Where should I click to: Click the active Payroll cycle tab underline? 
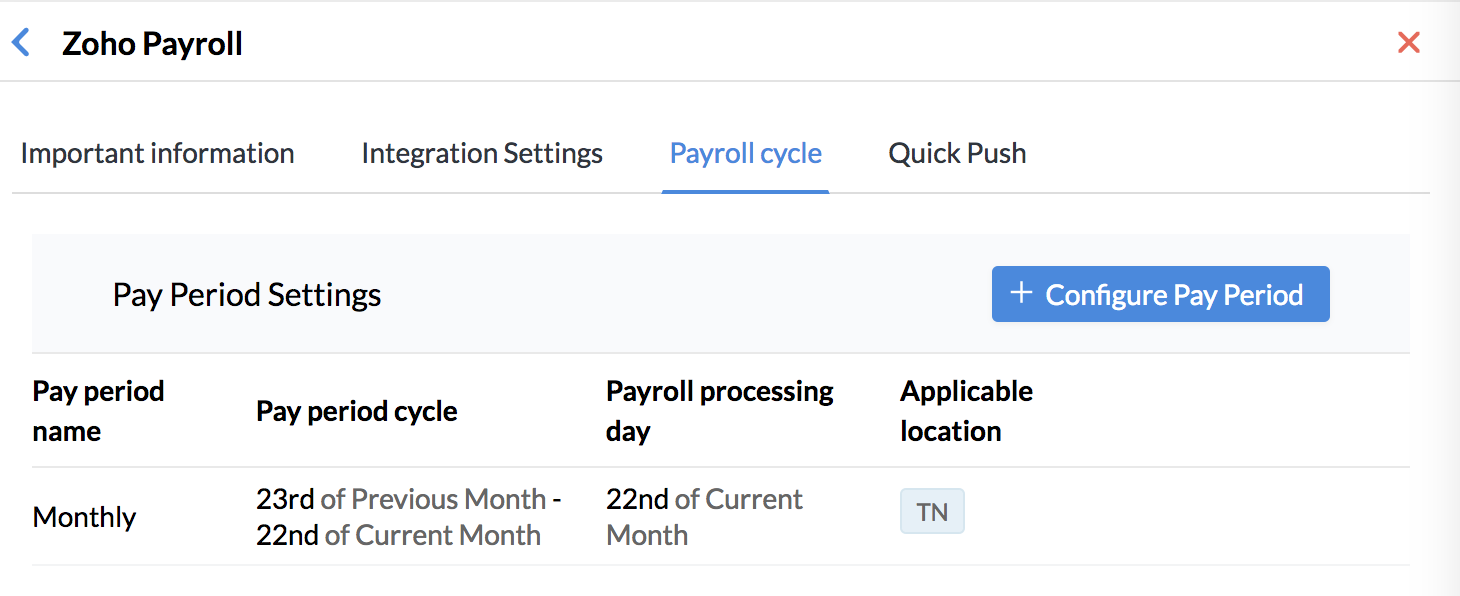pyautogui.click(x=745, y=189)
